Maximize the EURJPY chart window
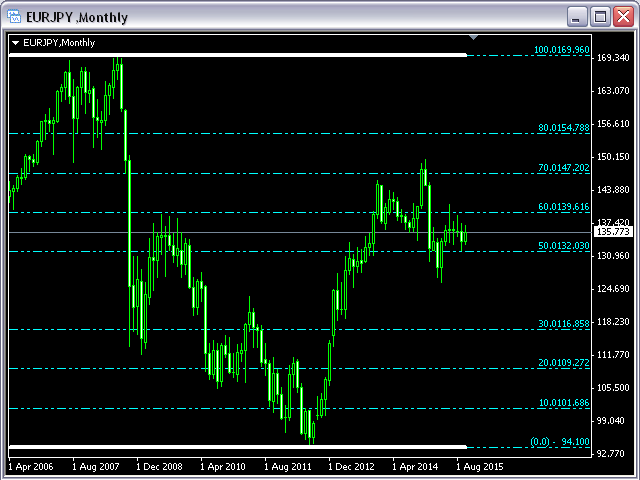640x480 pixels. [600, 17]
